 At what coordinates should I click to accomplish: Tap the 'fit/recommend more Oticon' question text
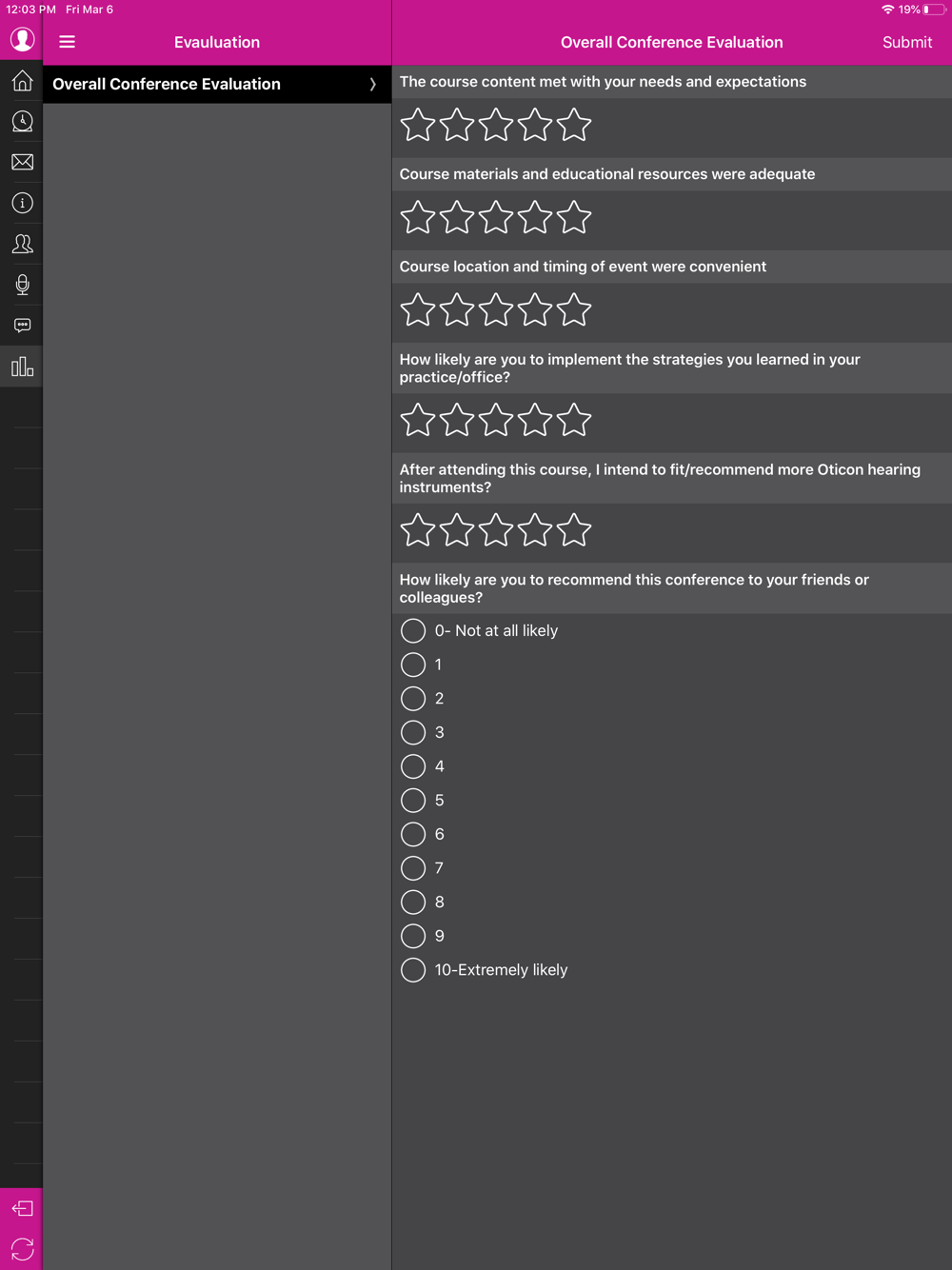click(x=660, y=479)
